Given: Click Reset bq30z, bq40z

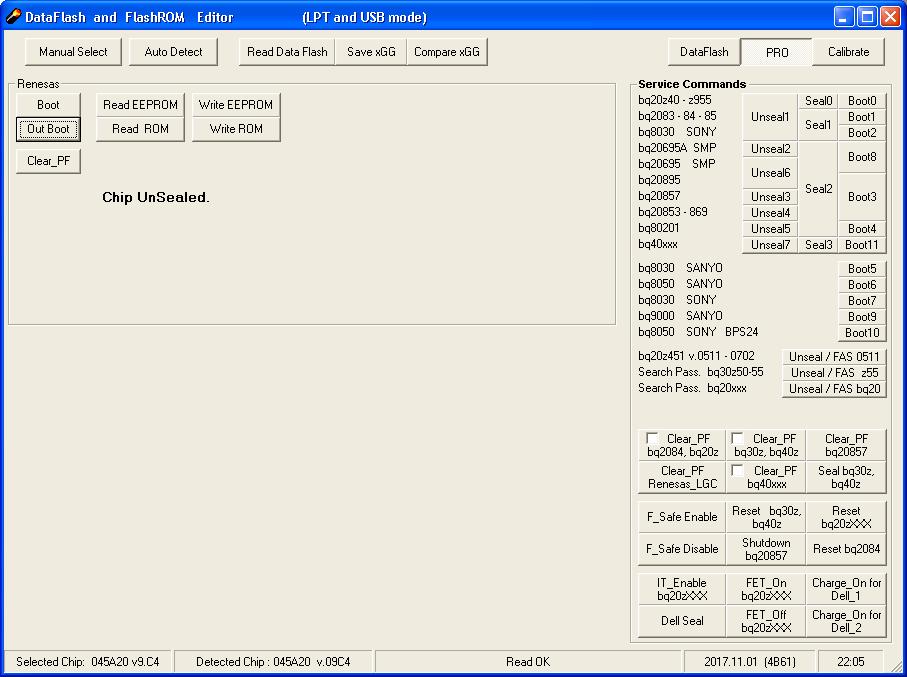Looking at the screenshot, I should 766,517.
